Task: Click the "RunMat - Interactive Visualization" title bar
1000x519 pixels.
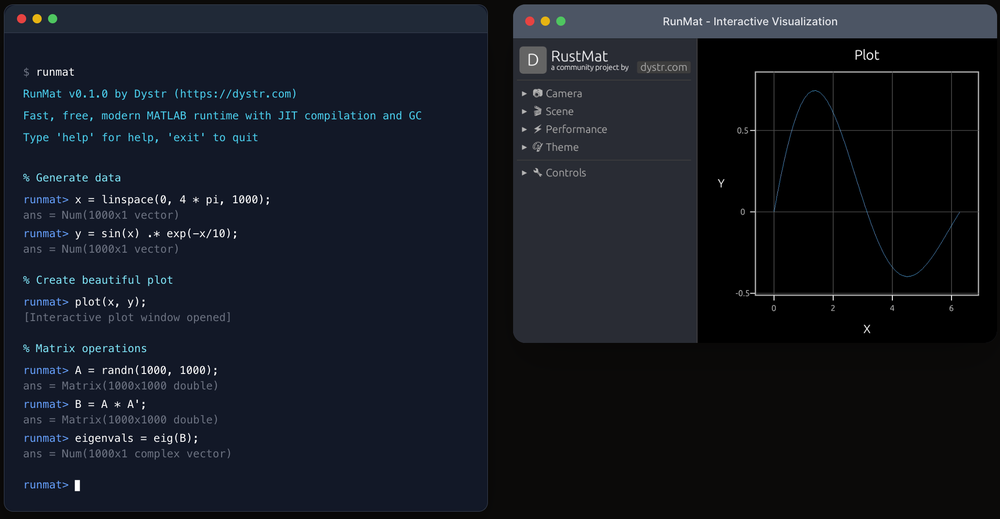Action: pyautogui.click(x=750, y=21)
